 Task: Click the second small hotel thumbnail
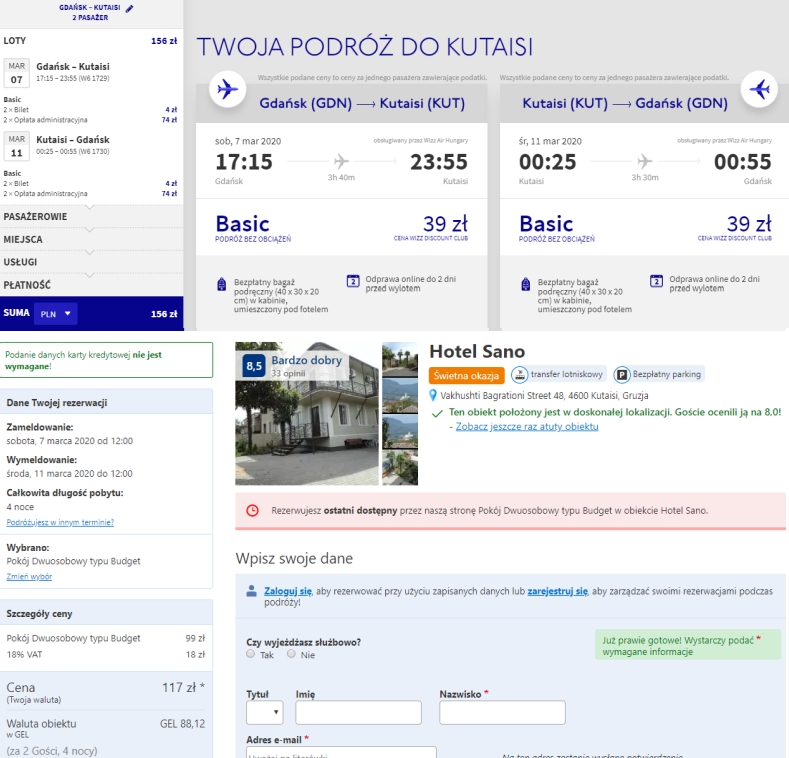(x=400, y=396)
